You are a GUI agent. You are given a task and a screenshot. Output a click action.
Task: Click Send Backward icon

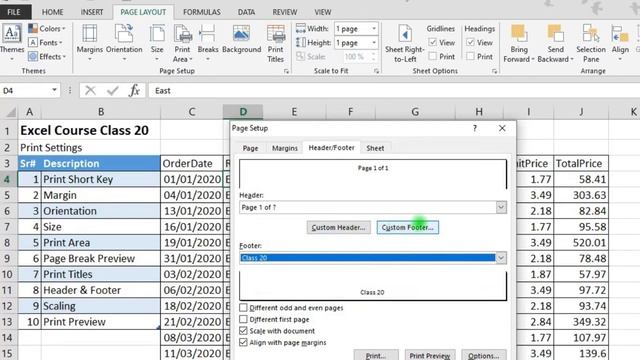point(556,33)
